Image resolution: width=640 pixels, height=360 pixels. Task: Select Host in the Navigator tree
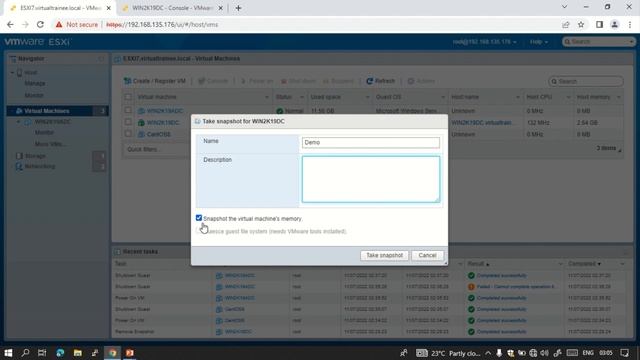[31, 72]
